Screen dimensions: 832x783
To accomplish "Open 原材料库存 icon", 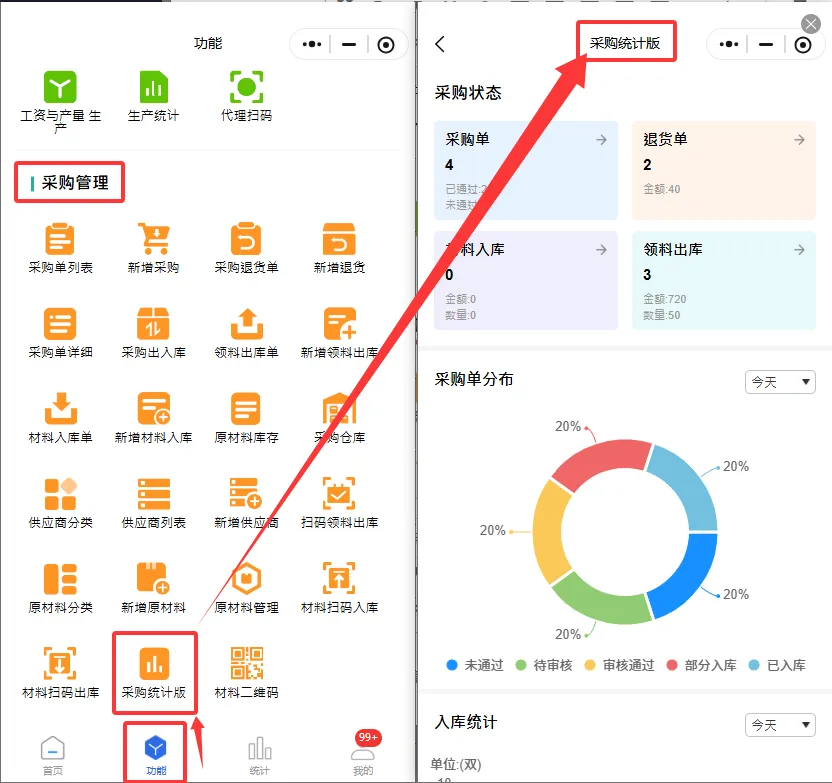I will coord(246,410).
